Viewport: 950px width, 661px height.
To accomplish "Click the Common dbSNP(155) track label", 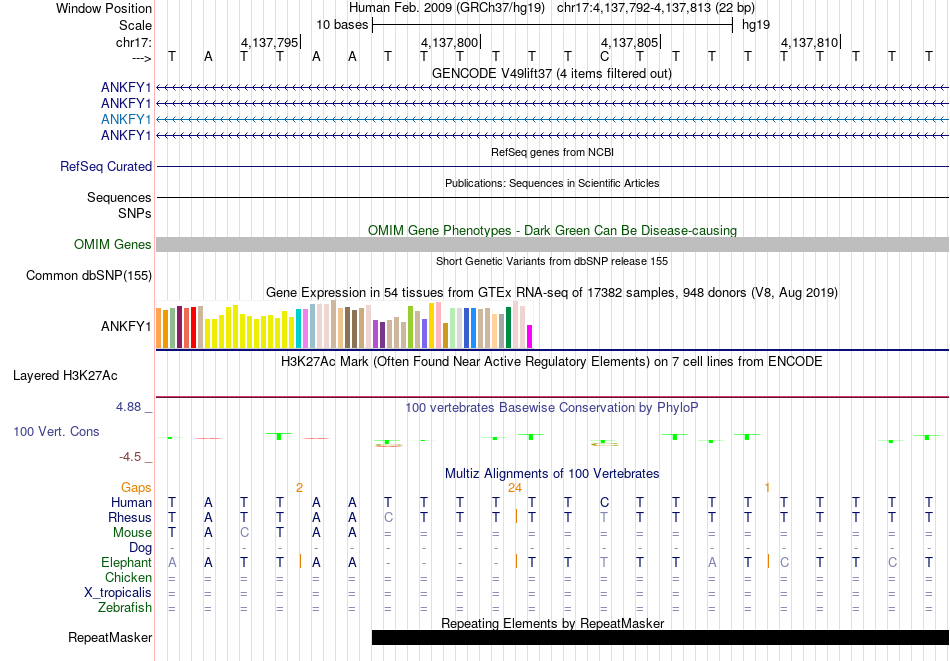I will coord(89,276).
